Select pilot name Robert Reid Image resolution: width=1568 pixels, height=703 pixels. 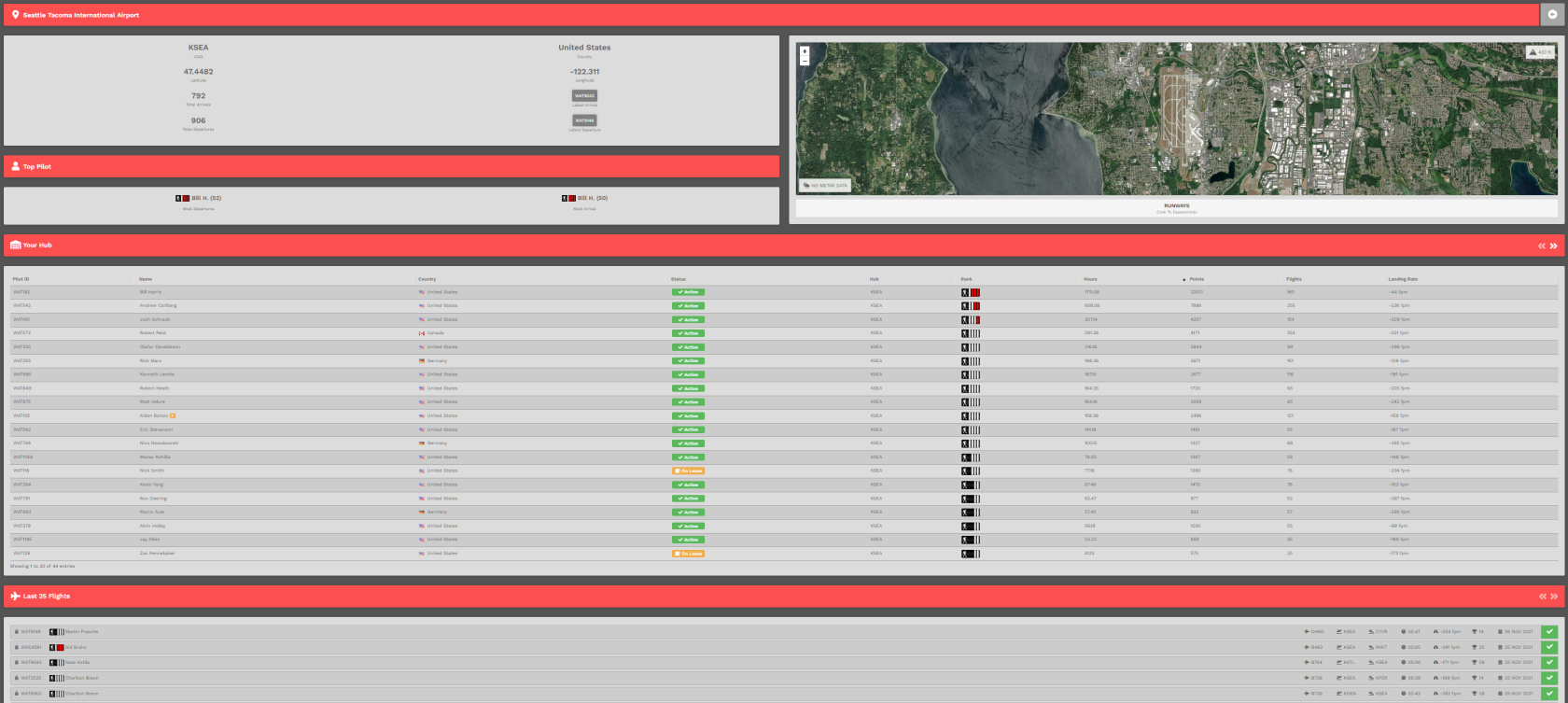152,333
